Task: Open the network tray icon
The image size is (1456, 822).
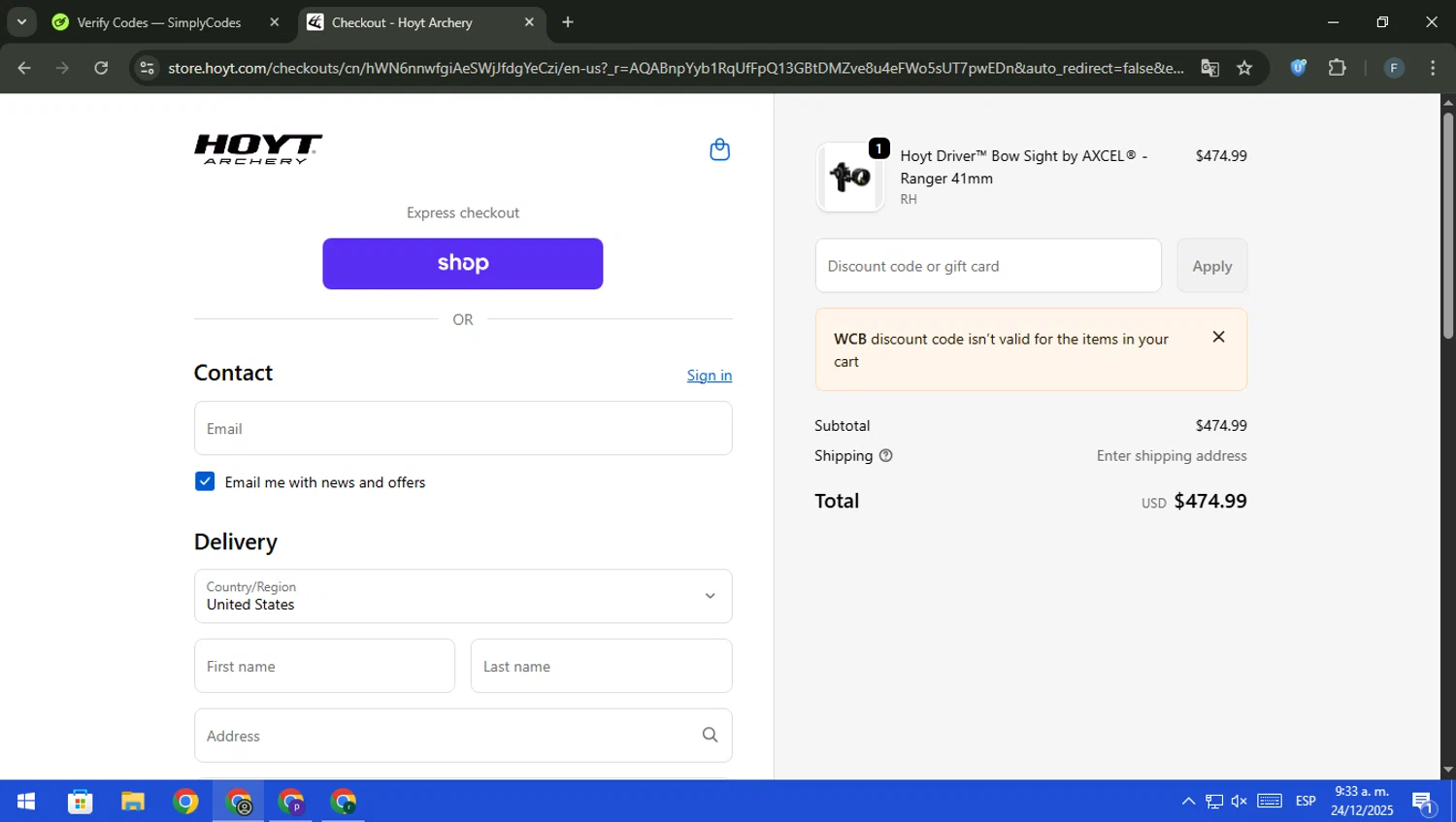Action: tap(1214, 802)
